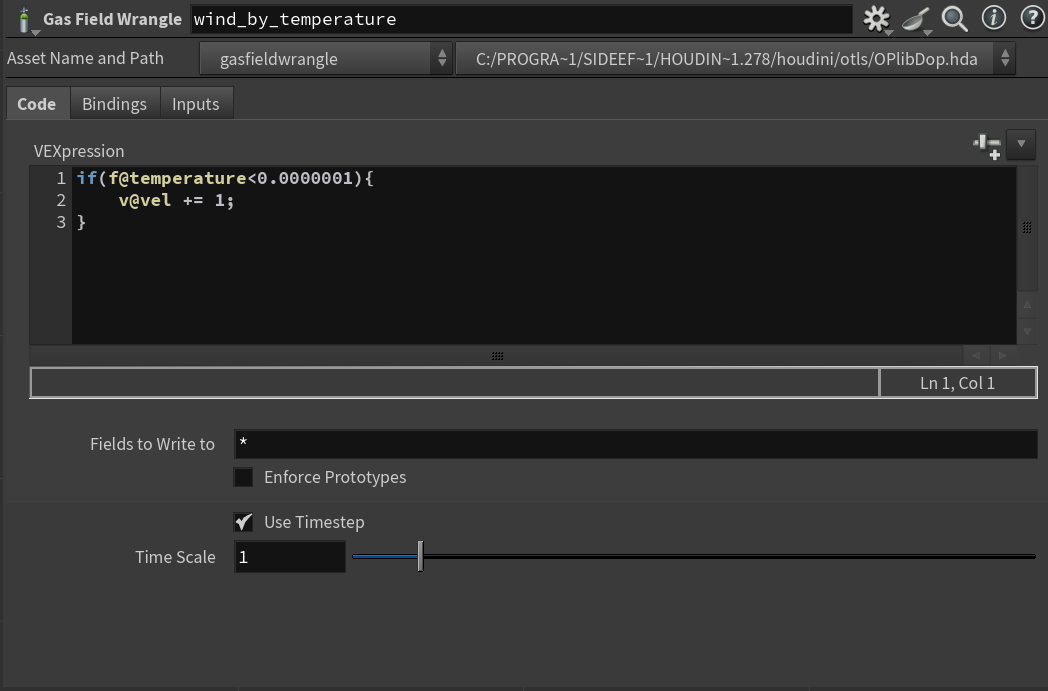Open the OPlibDop.hda path dropdown
Viewport: 1048px width, 691px height.
735,59
